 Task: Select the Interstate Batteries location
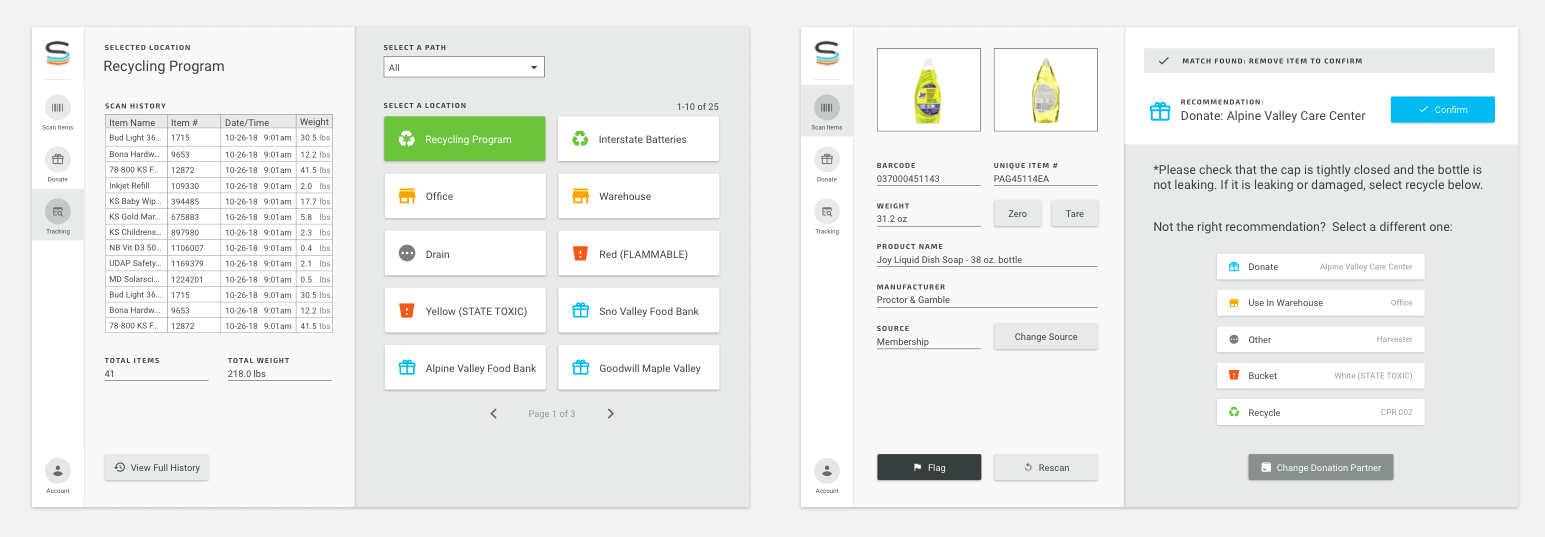[638, 139]
